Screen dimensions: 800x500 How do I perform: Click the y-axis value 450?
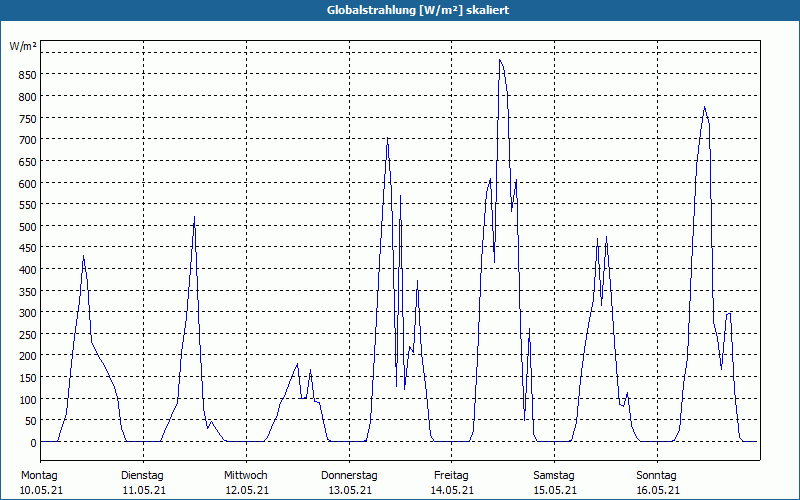pyautogui.click(x=27, y=248)
